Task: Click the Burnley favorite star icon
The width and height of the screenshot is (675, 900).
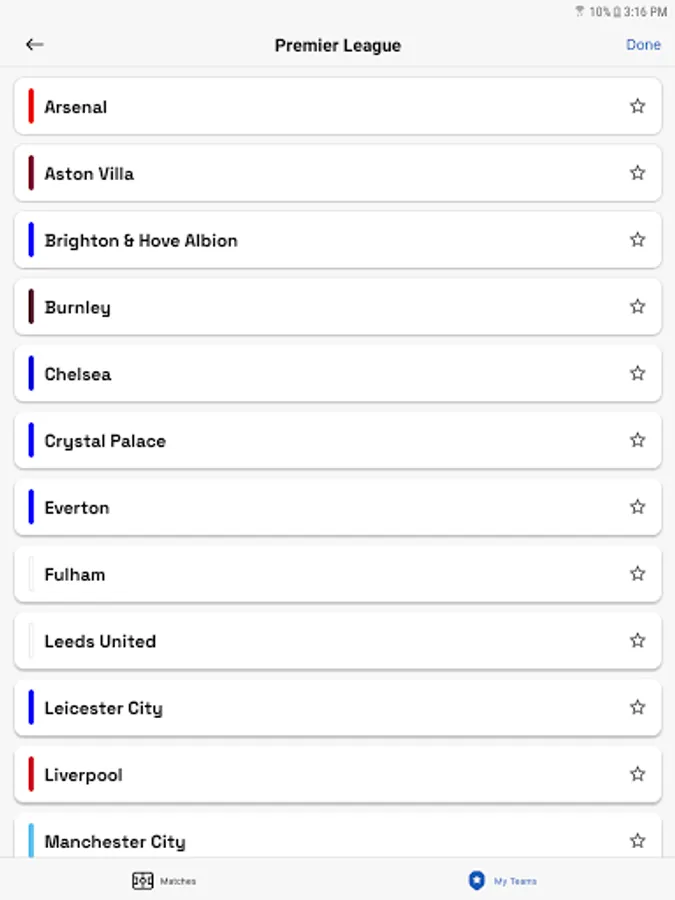Action: [x=637, y=307]
